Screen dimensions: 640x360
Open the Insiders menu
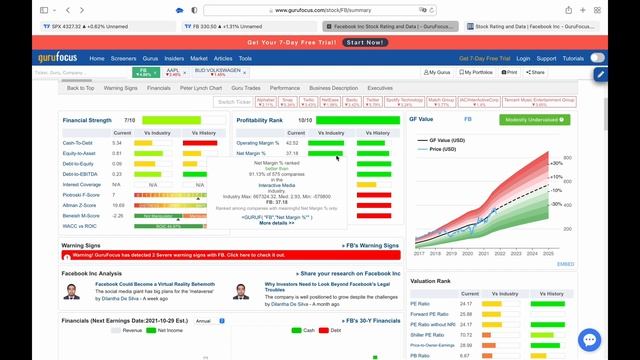click(x=174, y=58)
